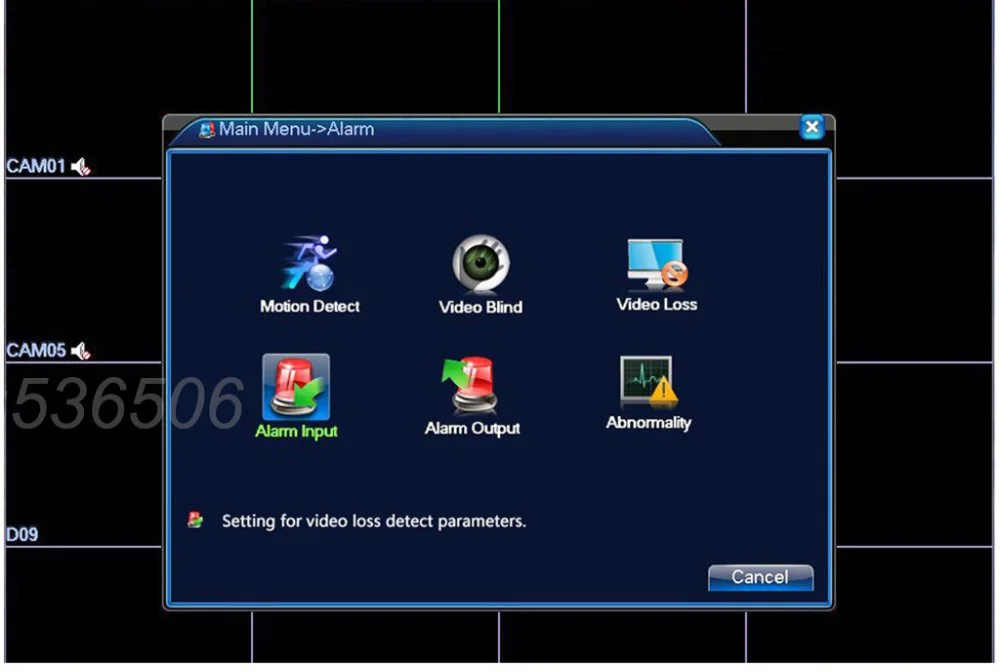Click the Main Menu->Alarm title text
The image size is (1000, 672).
297,129
